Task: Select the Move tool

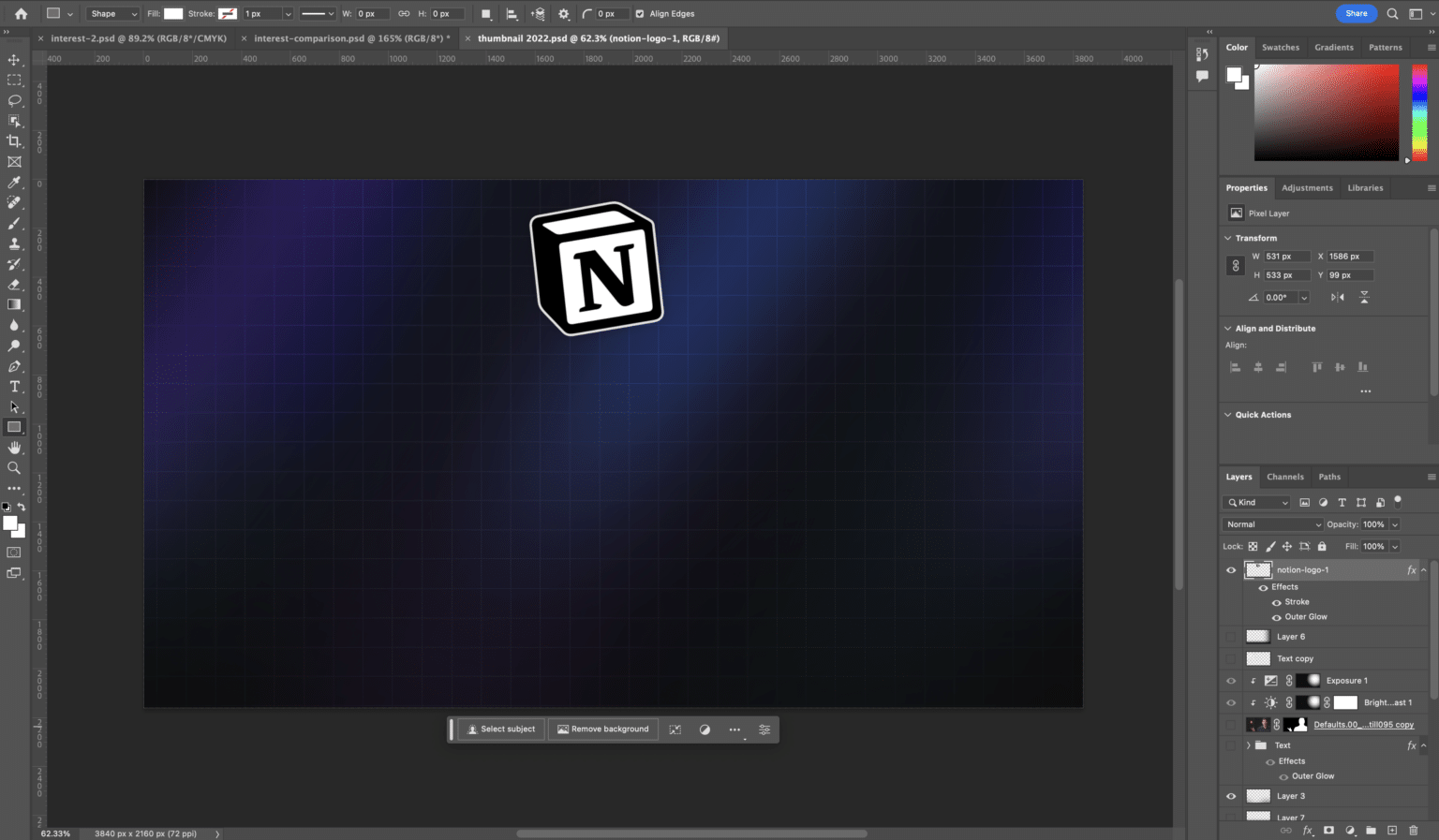Action: point(14,60)
